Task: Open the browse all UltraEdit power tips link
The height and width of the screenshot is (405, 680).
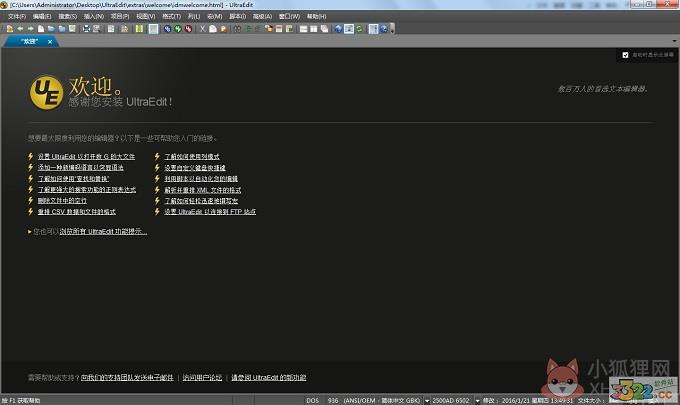Action: pos(103,232)
